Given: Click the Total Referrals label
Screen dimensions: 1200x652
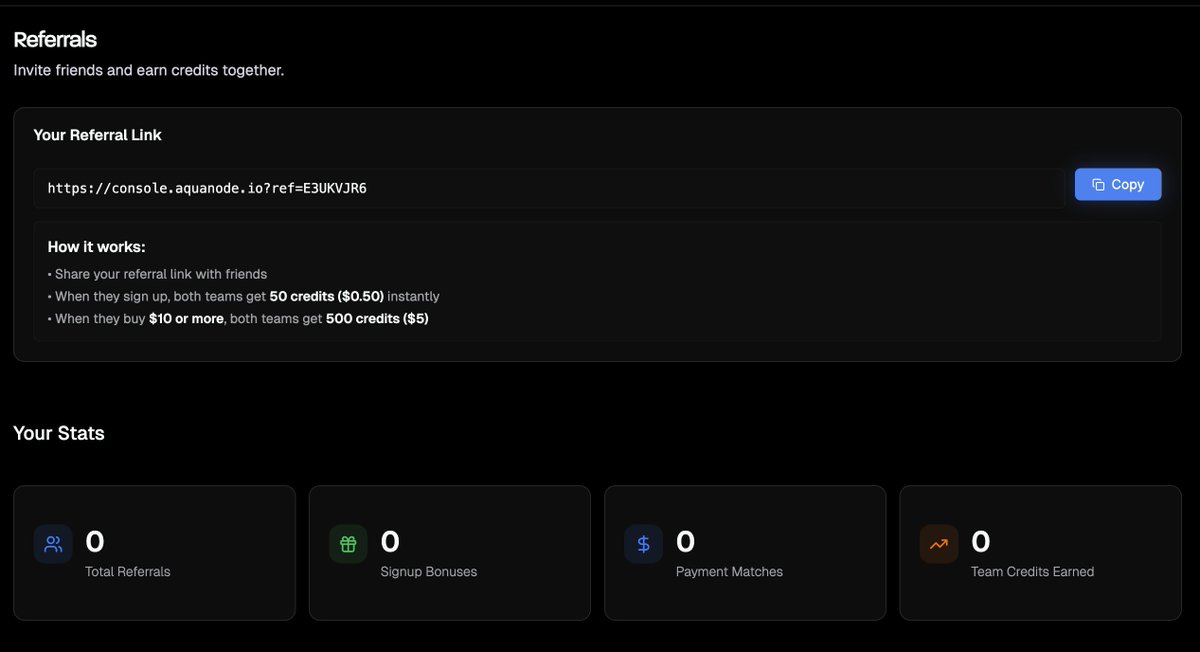Looking at the screenshot, I should pos(128,572).
